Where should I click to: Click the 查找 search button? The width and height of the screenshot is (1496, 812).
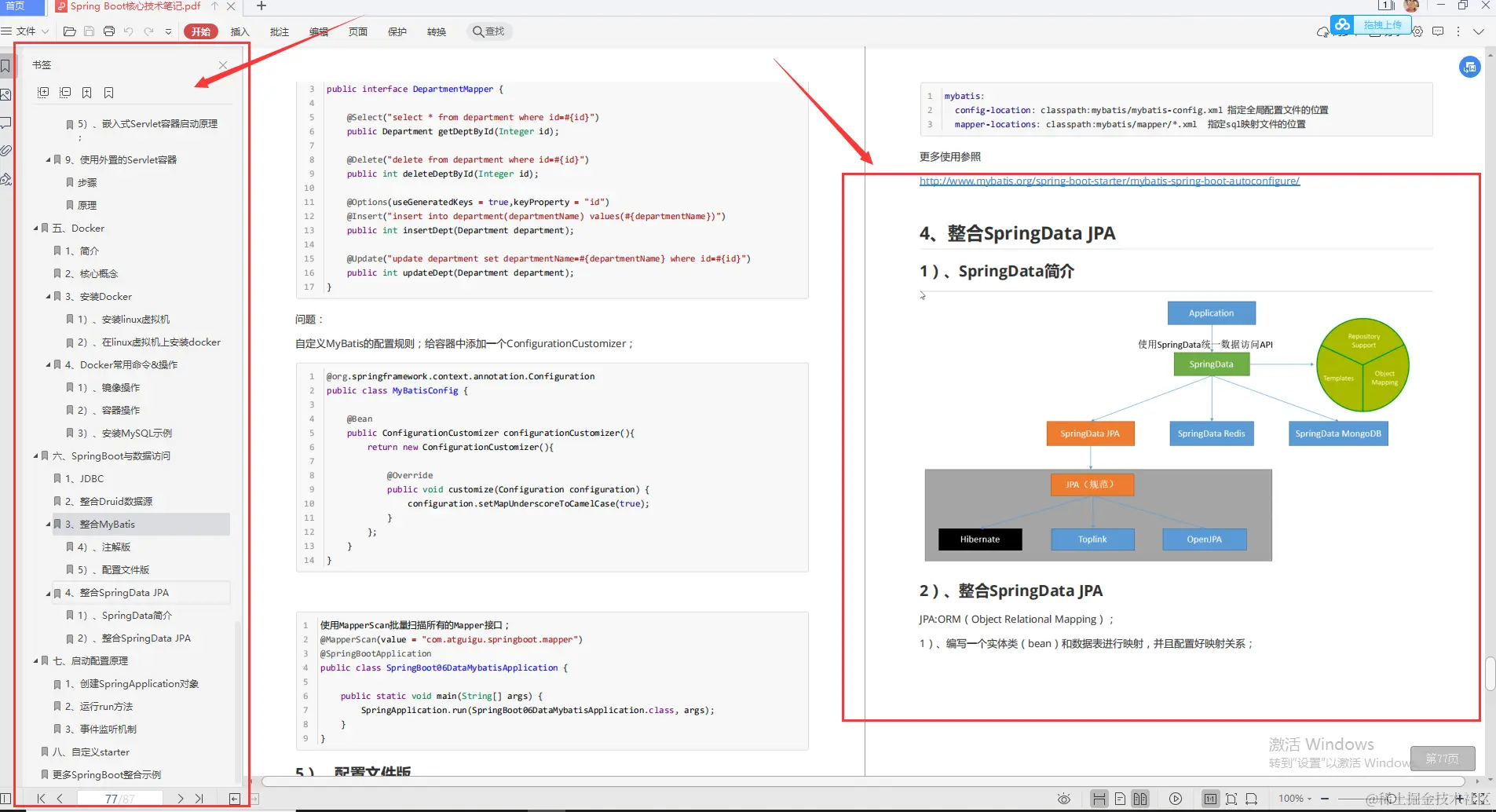pyautogui.click(x=489, y=31)
